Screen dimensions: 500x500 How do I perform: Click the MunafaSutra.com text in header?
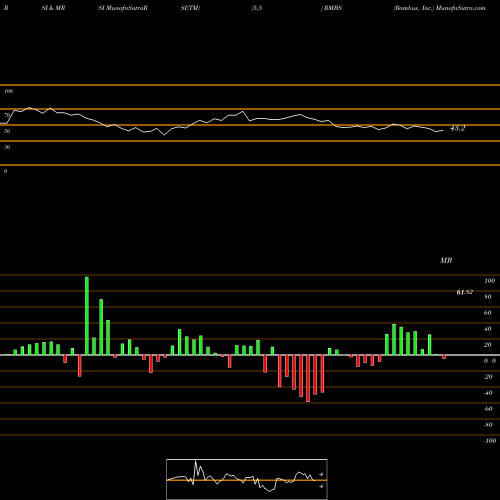pyautogui.click(x=461, y=8)
